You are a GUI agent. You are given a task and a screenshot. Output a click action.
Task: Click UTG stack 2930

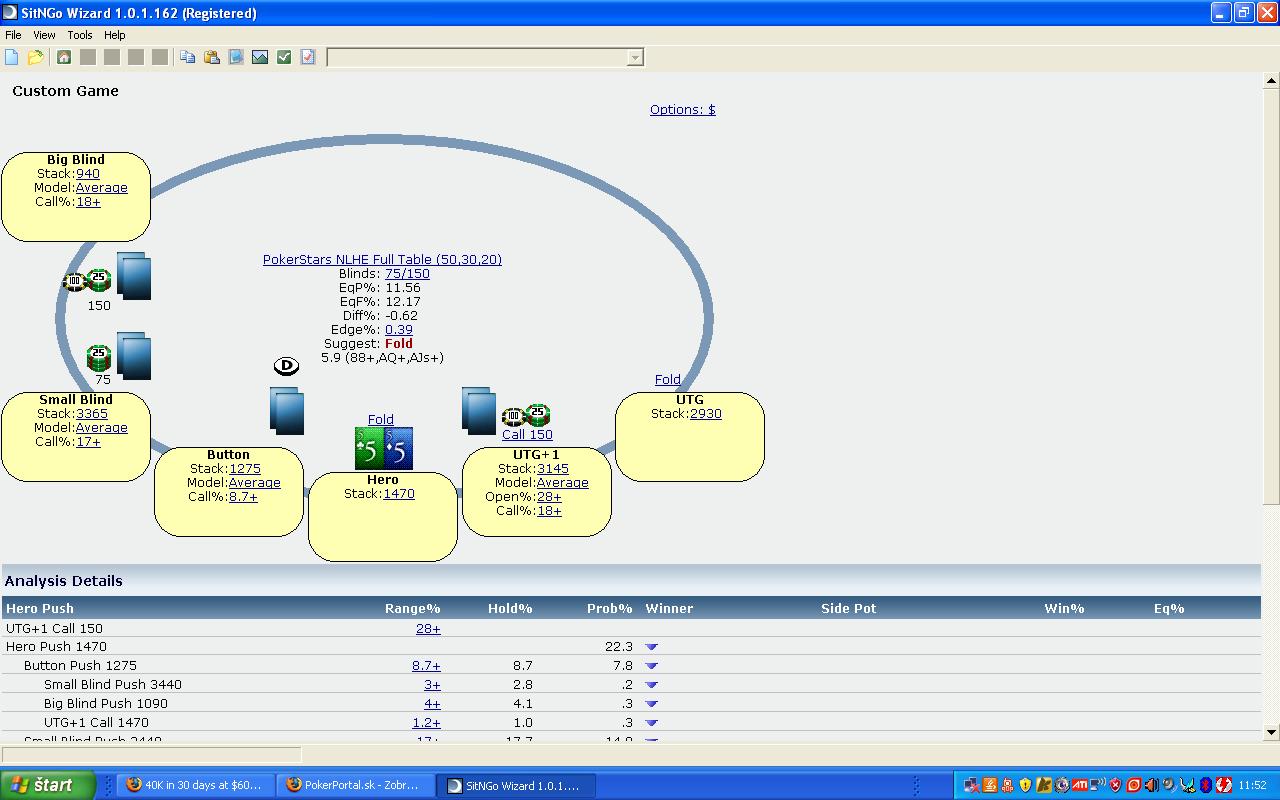pos(706,413)
